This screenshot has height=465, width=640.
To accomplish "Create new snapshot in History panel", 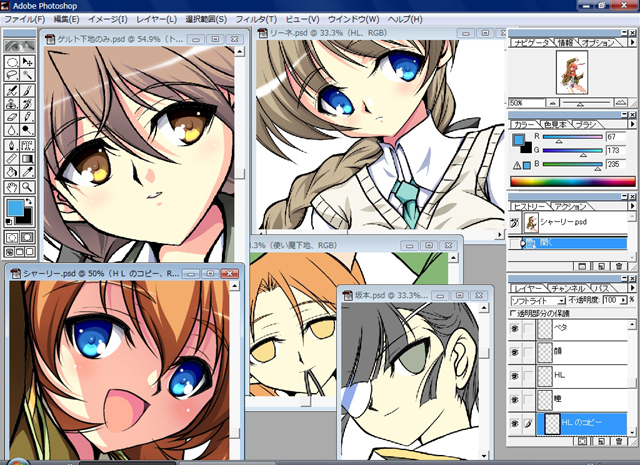I will click(x=601, y=267).
